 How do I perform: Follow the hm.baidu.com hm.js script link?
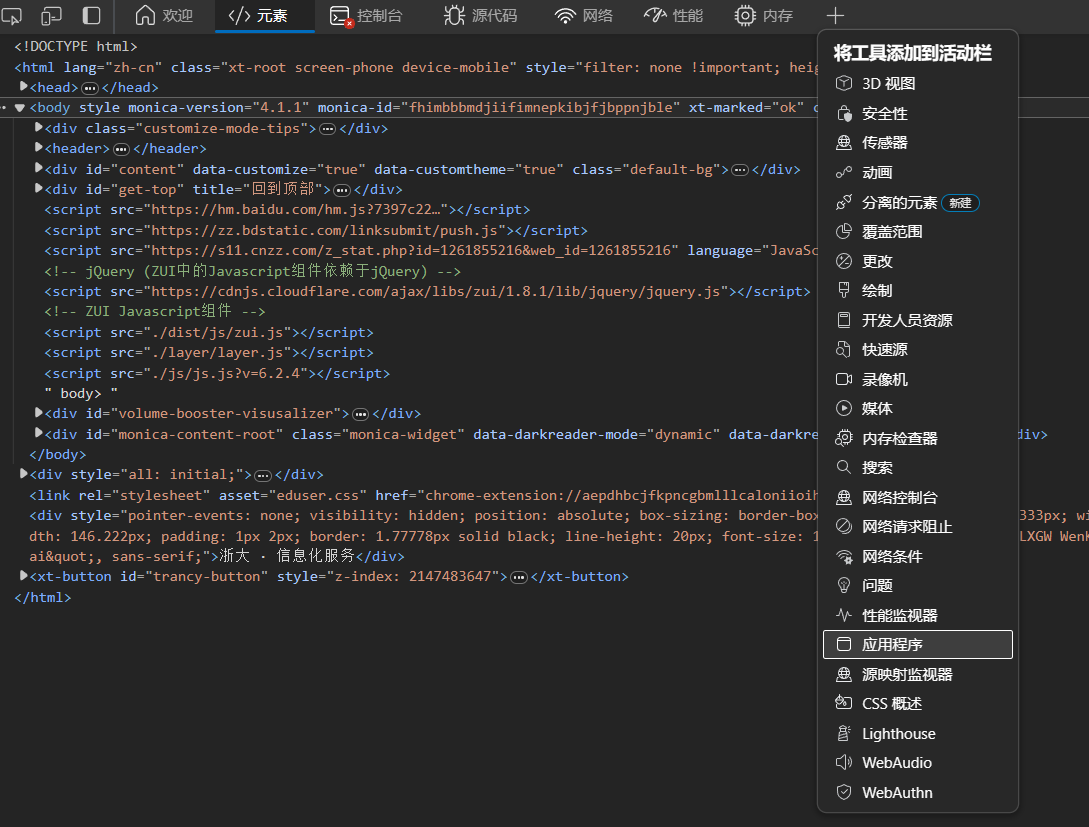coord(296,209)
